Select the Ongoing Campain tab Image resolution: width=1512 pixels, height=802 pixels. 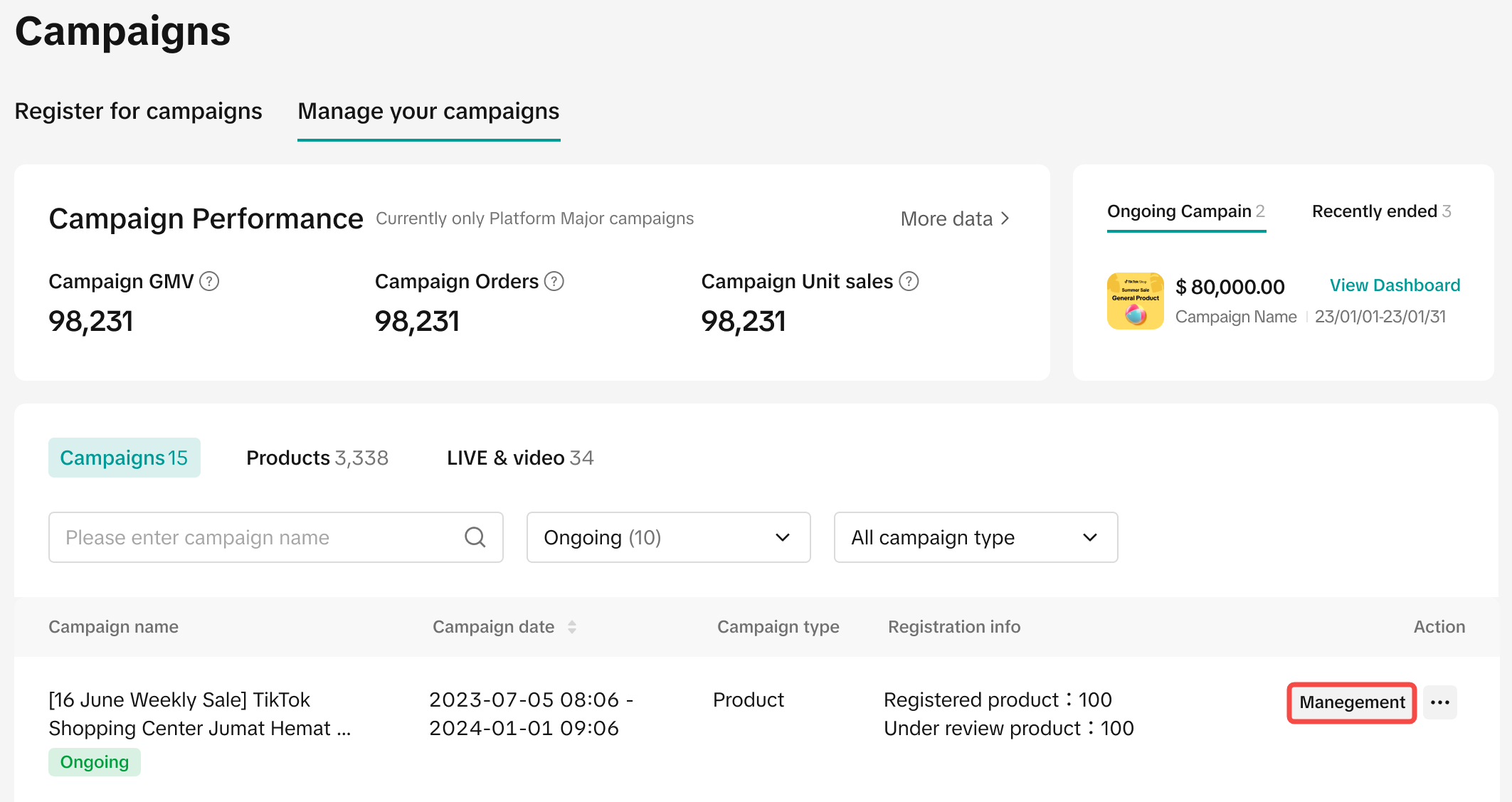click(1185, 211)
